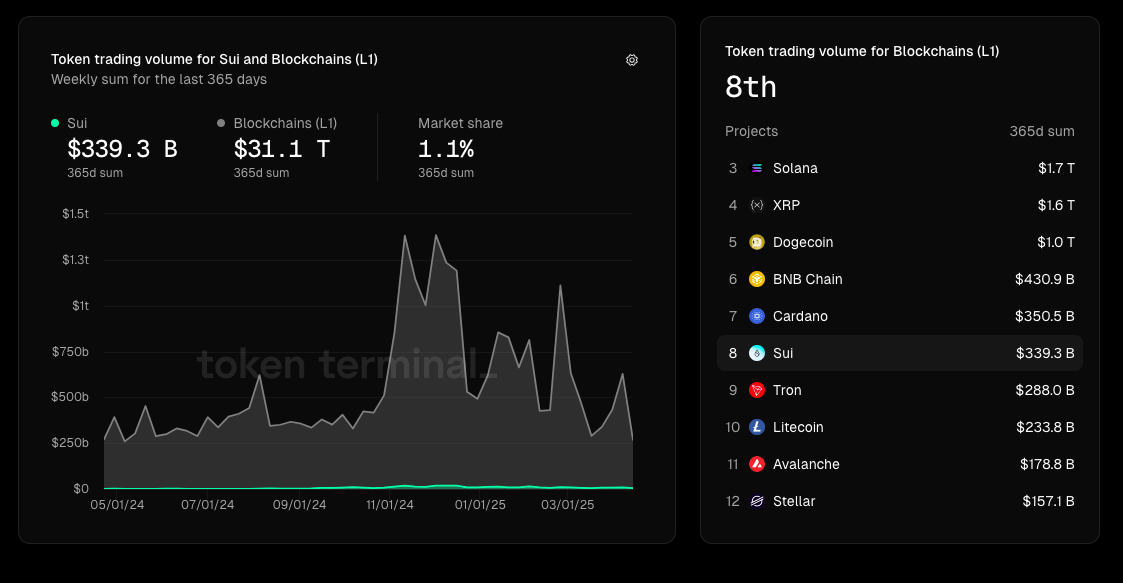
Task: Click the $1.5t y-axis label
Action: (x=75, y=214)
